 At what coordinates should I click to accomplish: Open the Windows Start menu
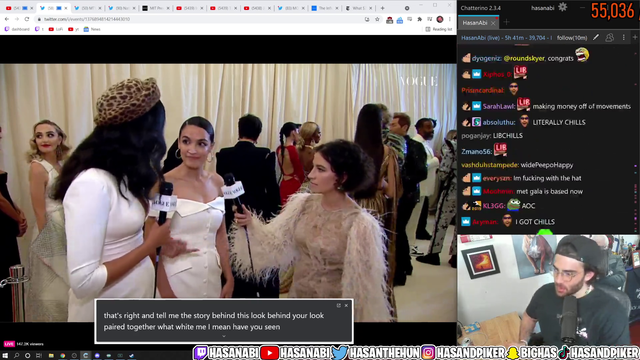click(5, 356)
